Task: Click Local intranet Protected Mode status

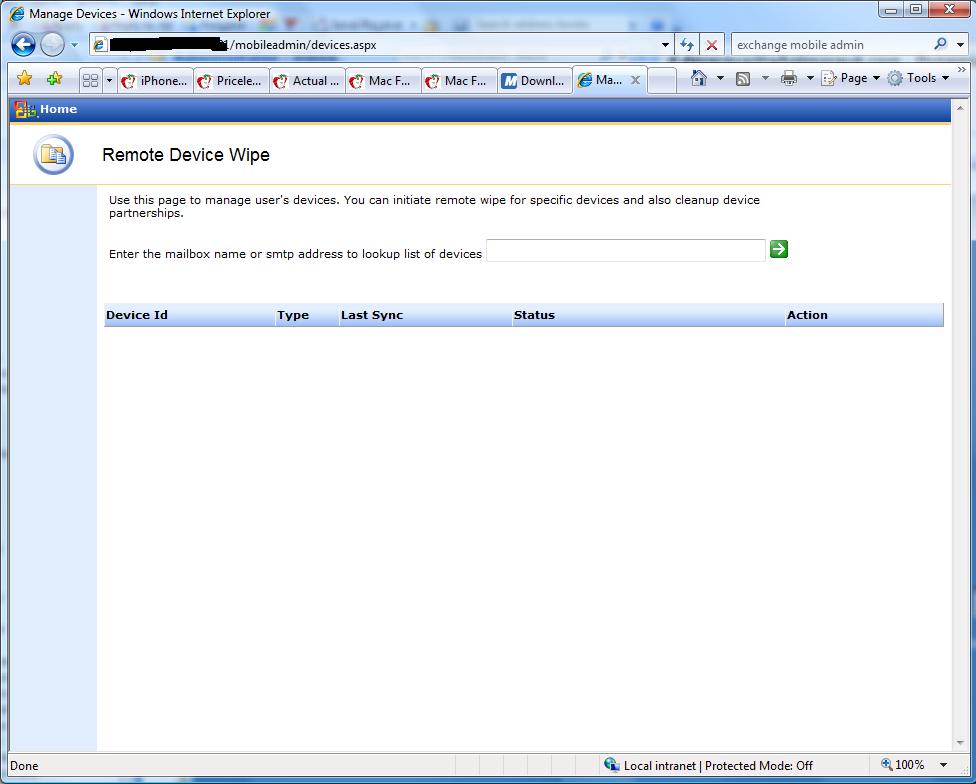Action: (708, 765)
